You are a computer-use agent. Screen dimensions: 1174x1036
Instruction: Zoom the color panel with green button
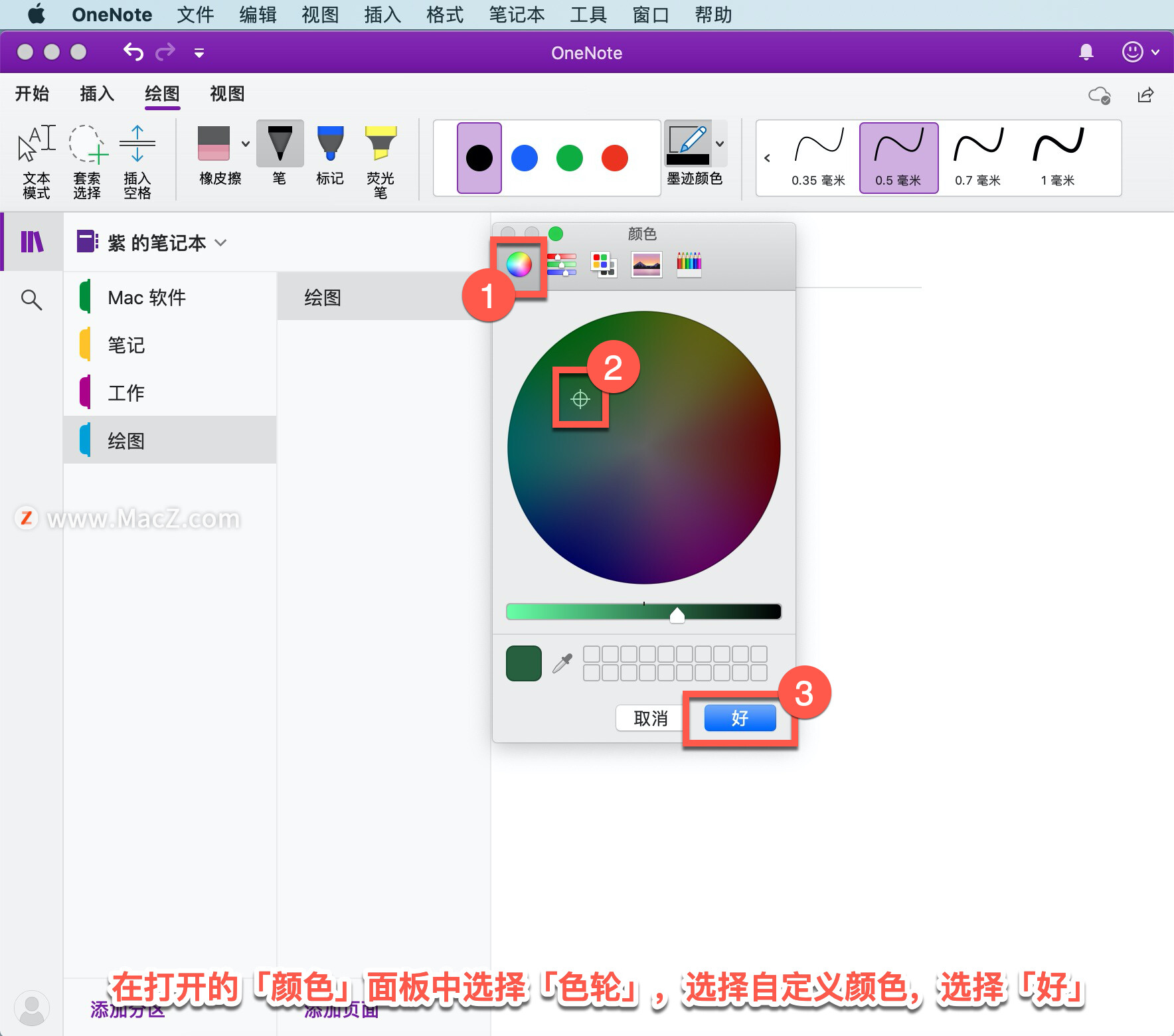(556, 234)
